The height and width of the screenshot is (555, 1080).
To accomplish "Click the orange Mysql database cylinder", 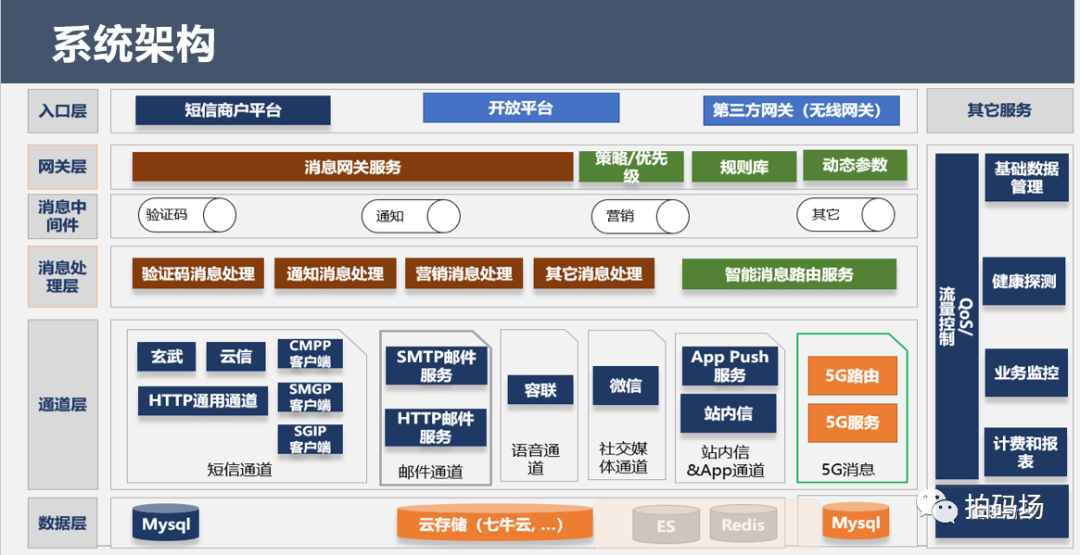I will coord(855,524).
